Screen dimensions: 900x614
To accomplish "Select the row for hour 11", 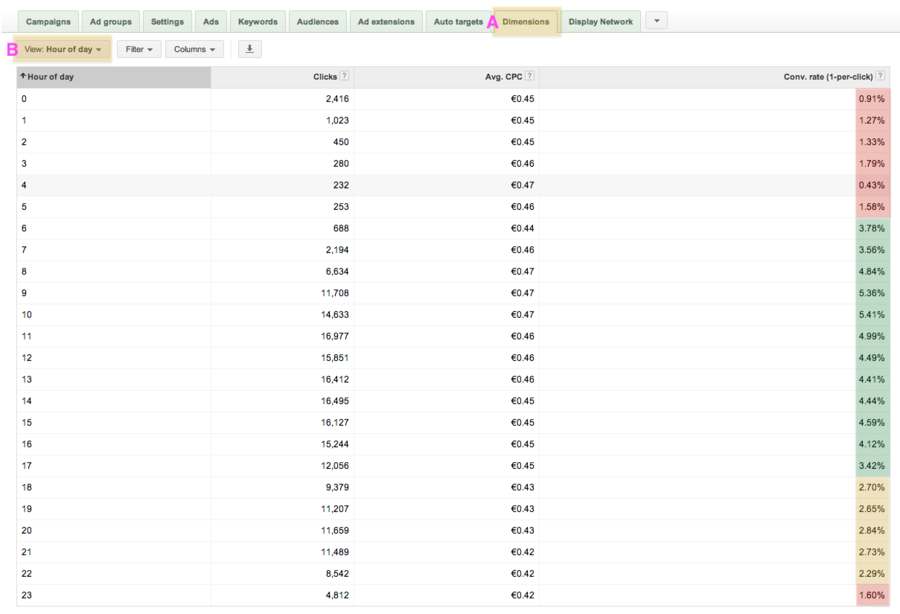I will pyautogui.click(x=113, y=336).
